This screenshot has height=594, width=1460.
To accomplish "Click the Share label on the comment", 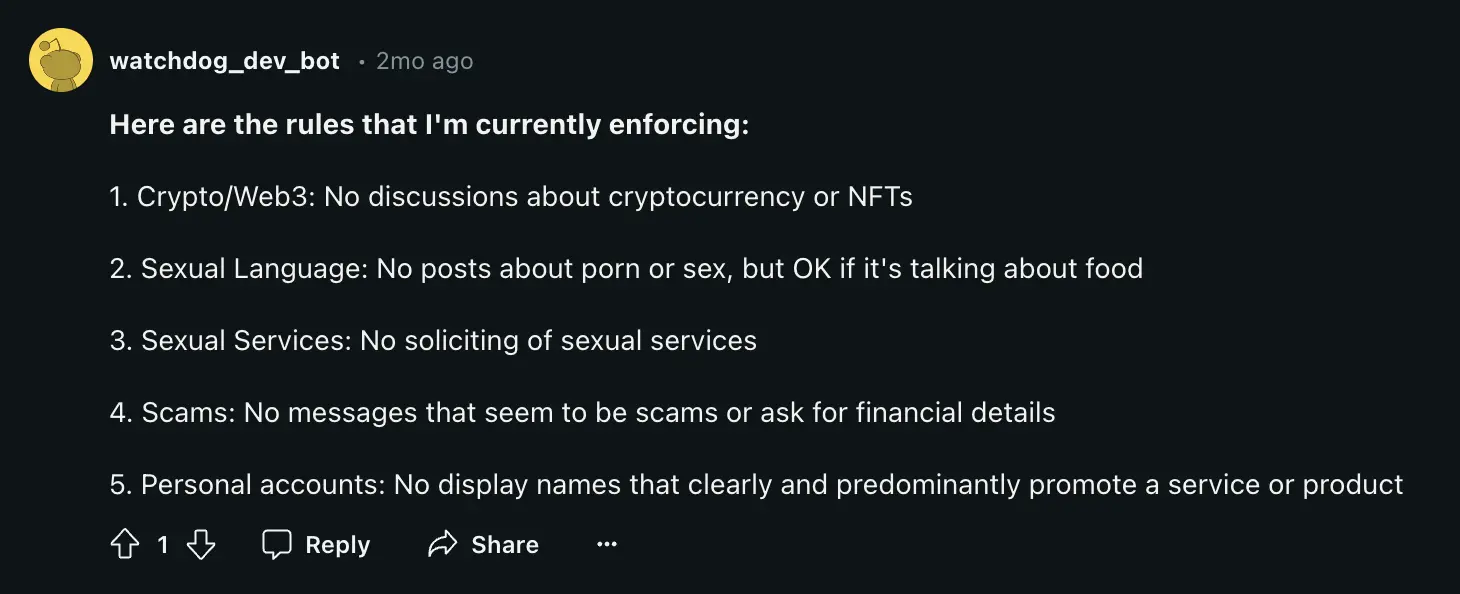I will pyautogui.click(x=504, y=544).
